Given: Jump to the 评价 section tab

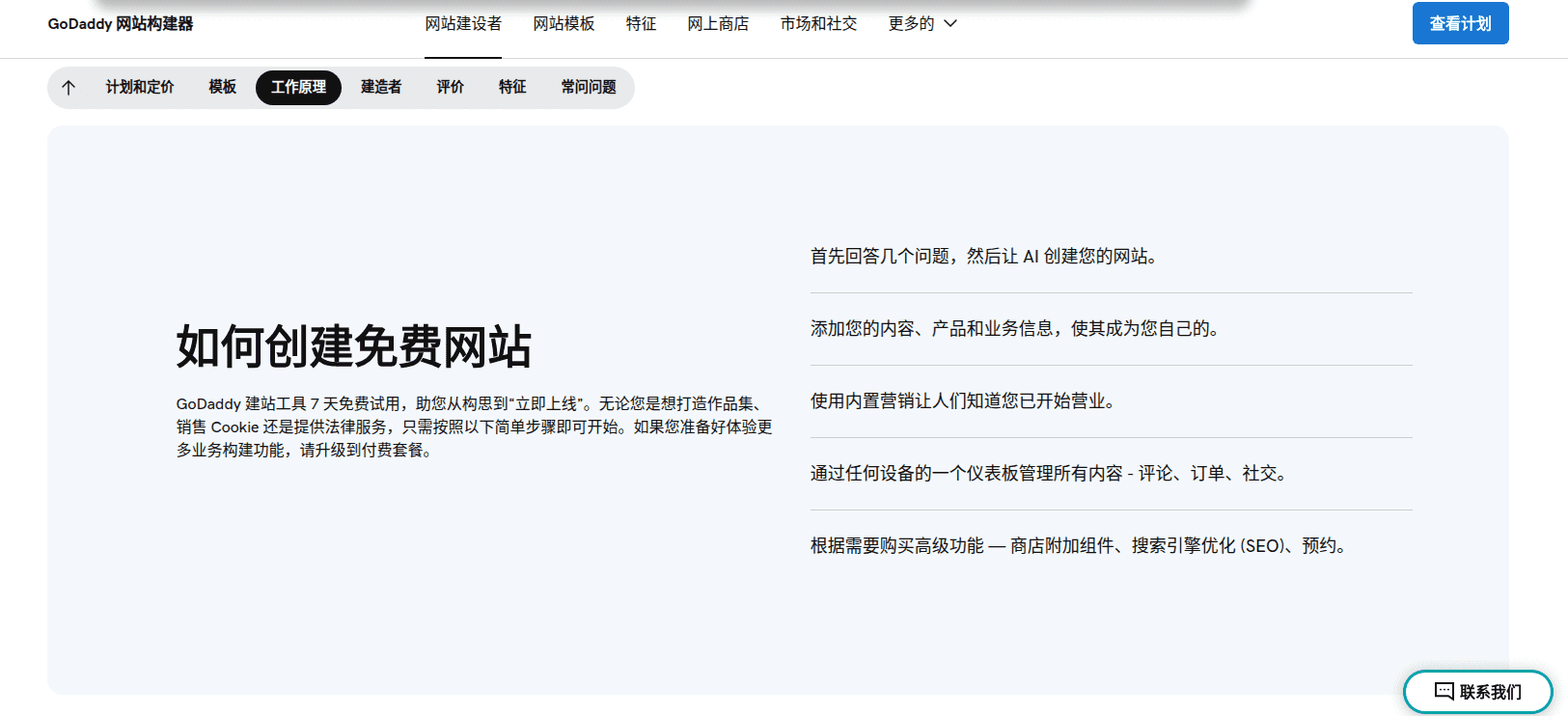Looking at the screenshot, I should coord(450,88).
